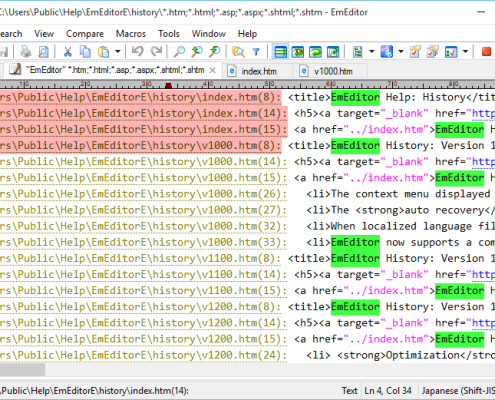Viewport: 495px width, 400px height.
Task: Expand the dropdown beside checklist icon
Action: point(465,52)
